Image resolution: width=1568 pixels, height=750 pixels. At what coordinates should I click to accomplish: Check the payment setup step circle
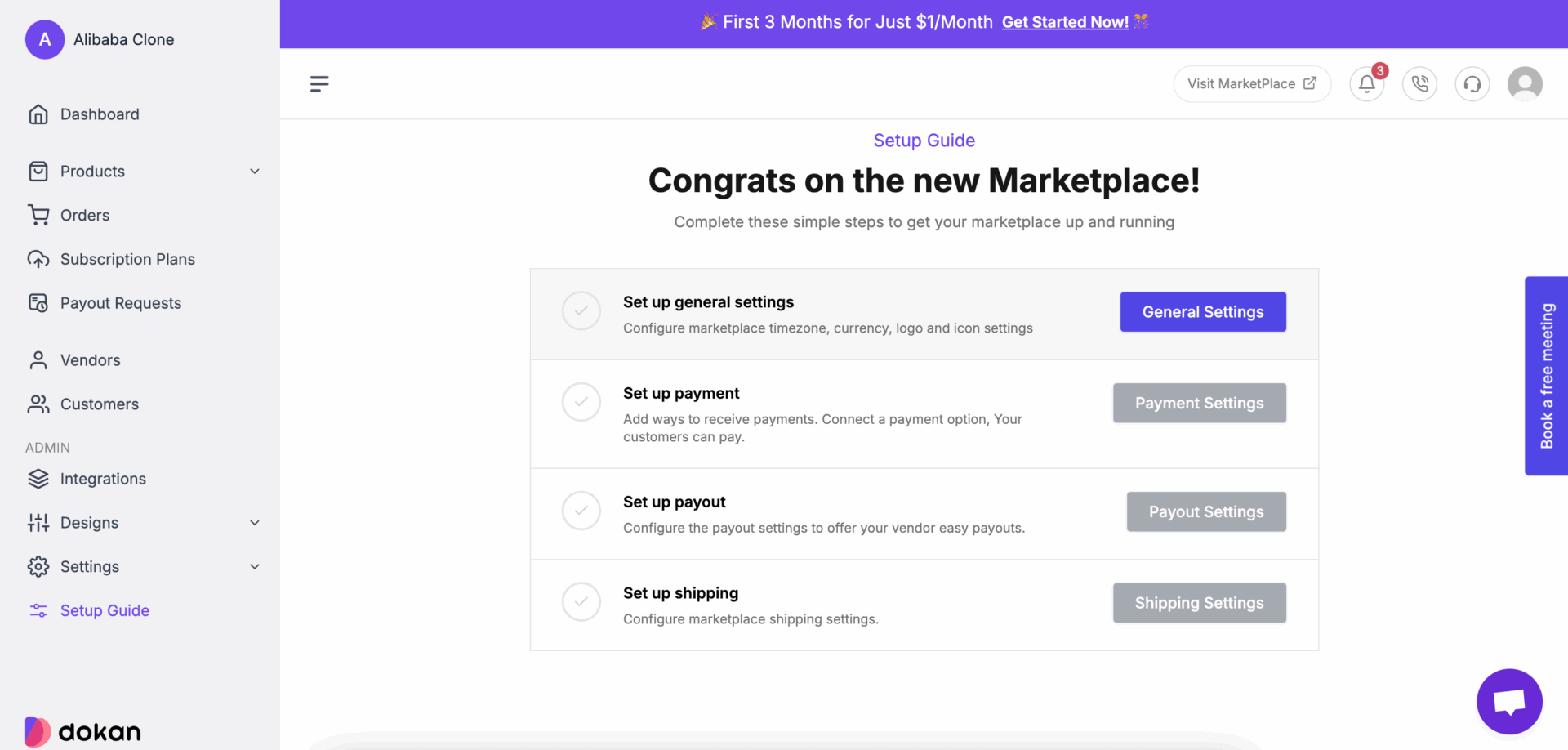(x=581, y=402)
